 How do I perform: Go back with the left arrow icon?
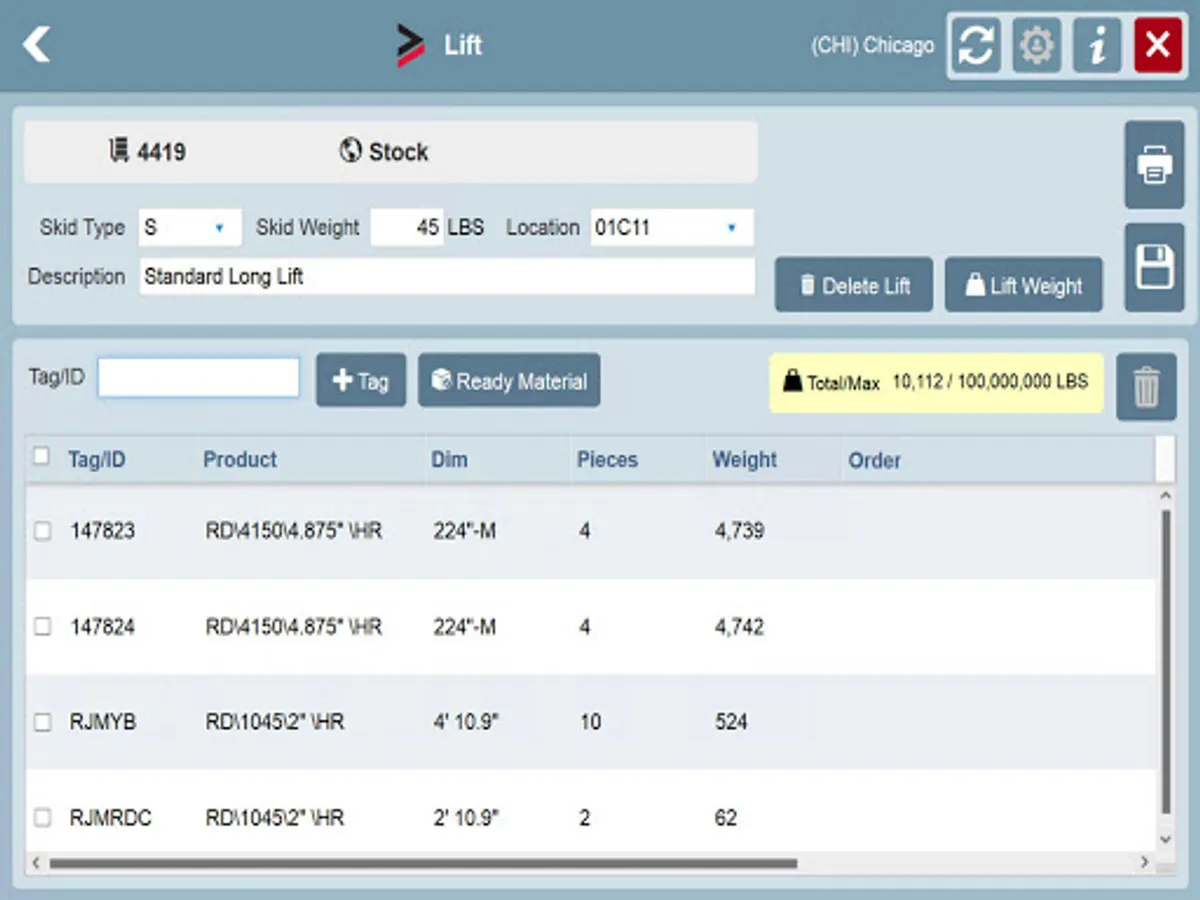tap(36, 45)
